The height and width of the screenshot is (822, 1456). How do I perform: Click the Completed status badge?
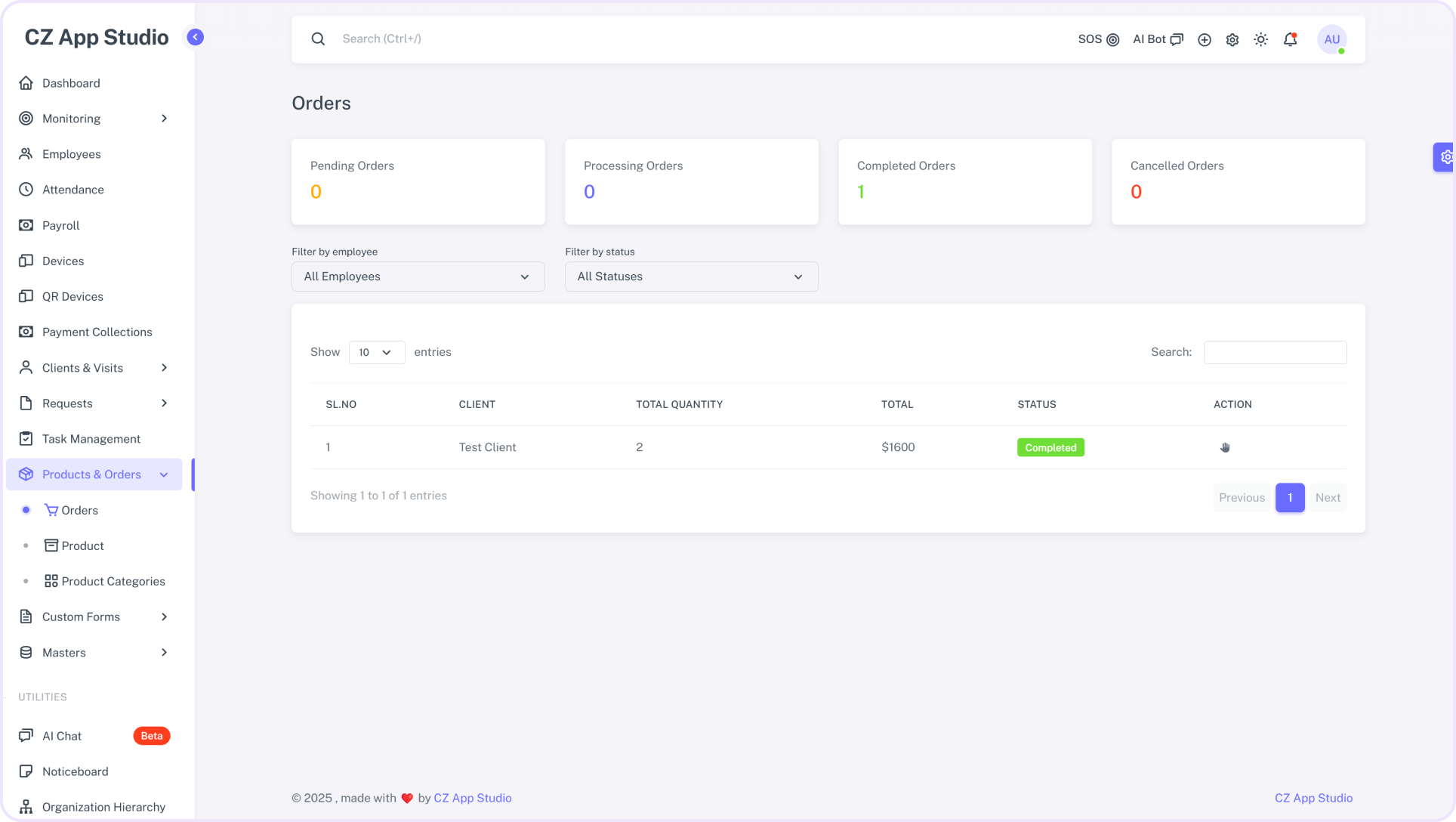coord(1050,447)
